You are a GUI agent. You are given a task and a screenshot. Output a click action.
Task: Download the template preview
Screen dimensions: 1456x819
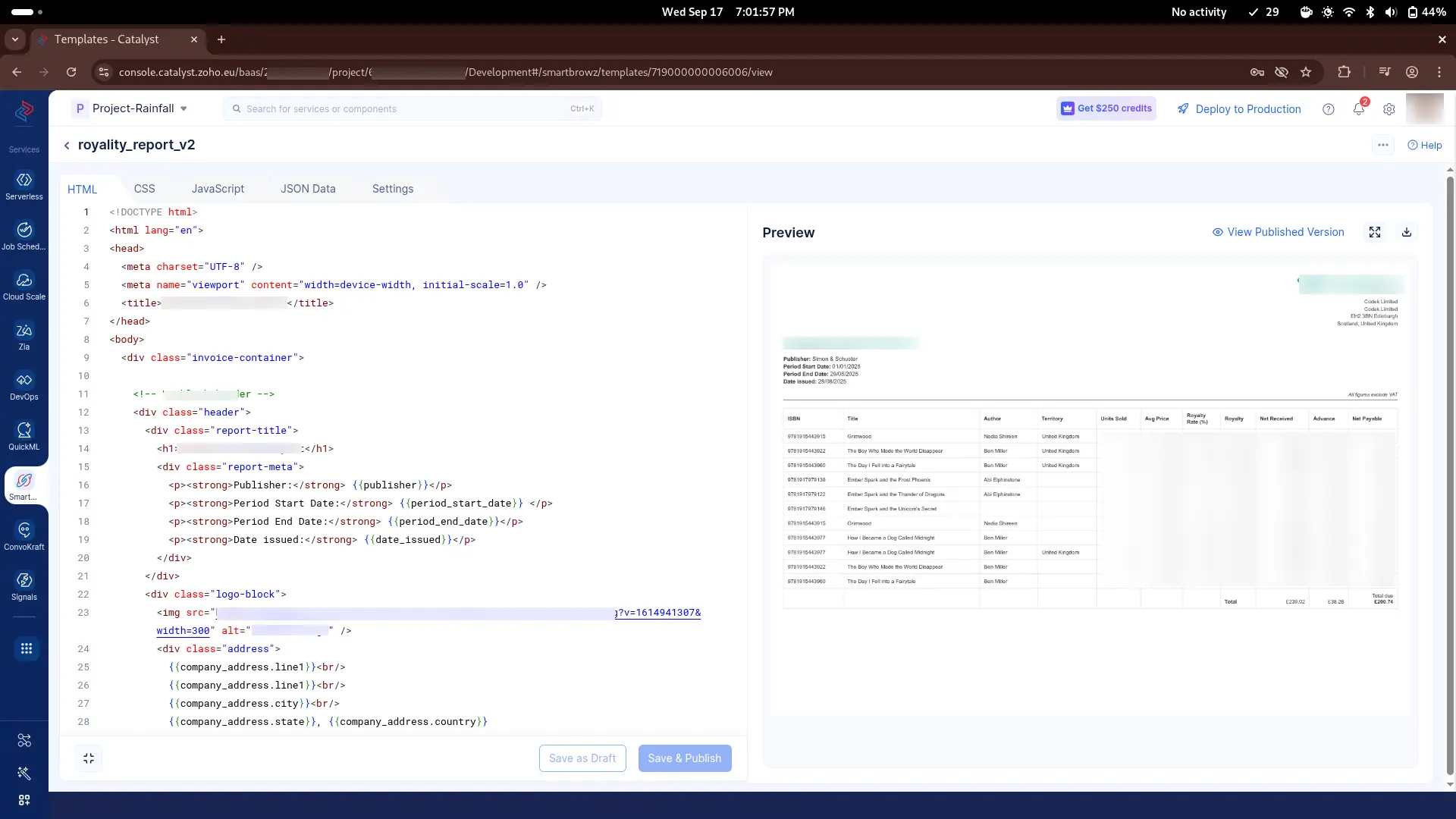pyautogui.click(x=1407, y=232)
